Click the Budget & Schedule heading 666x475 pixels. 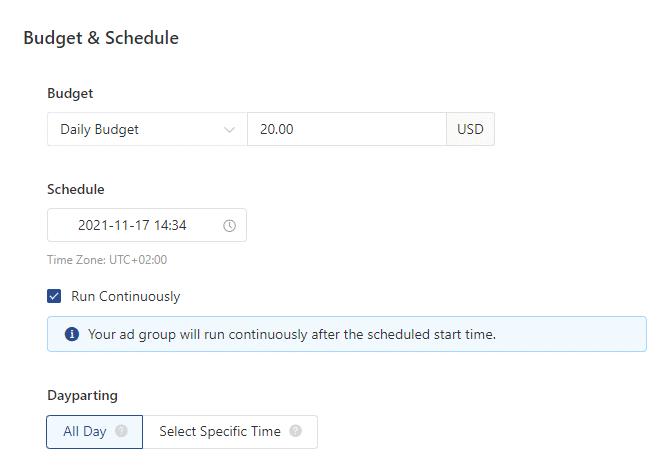click(100, 39)
